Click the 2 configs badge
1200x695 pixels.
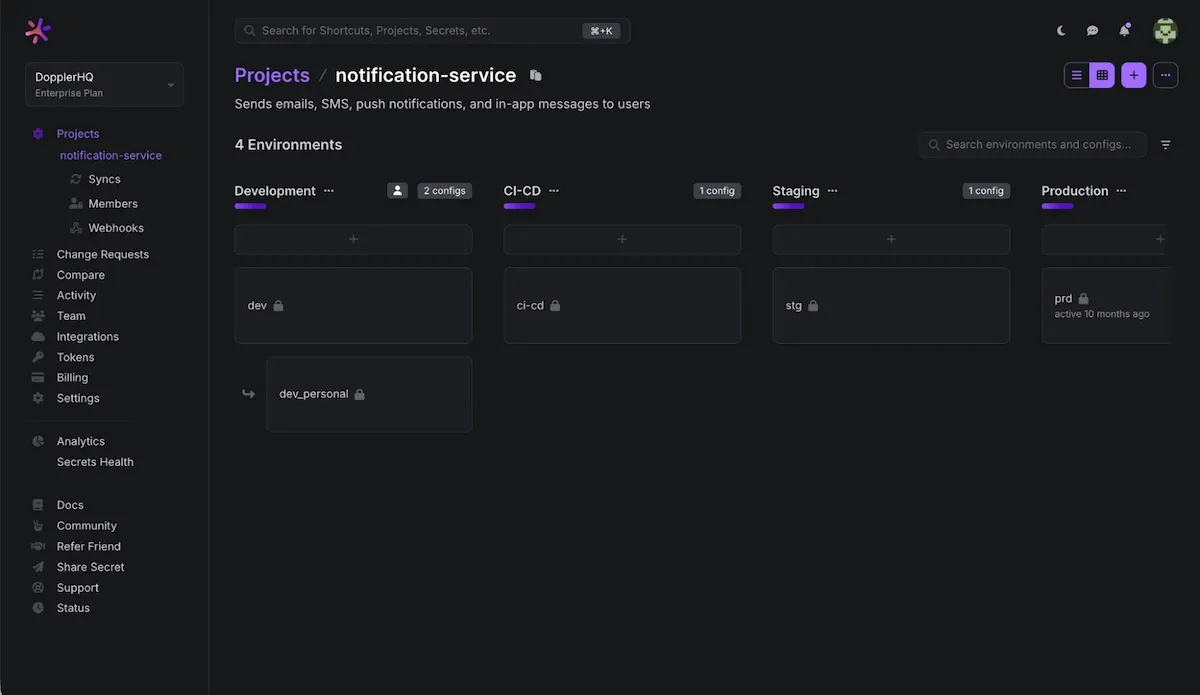click(444, 191)
